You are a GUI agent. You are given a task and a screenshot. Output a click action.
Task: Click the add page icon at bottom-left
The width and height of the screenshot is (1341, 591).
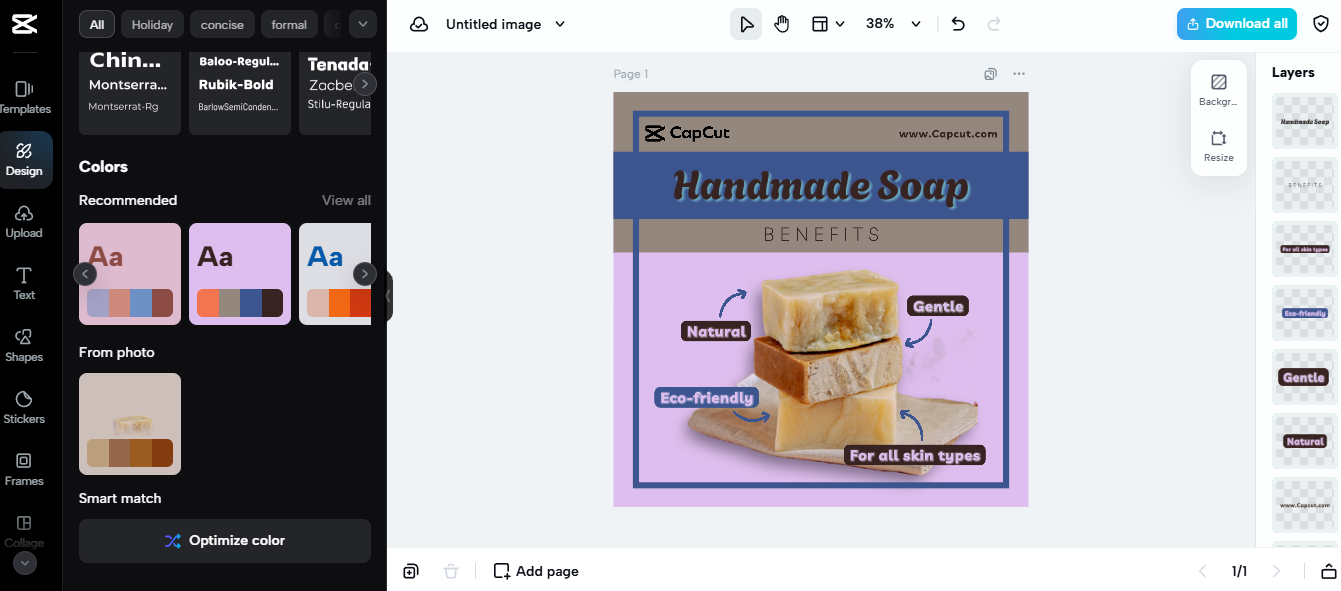411,571
